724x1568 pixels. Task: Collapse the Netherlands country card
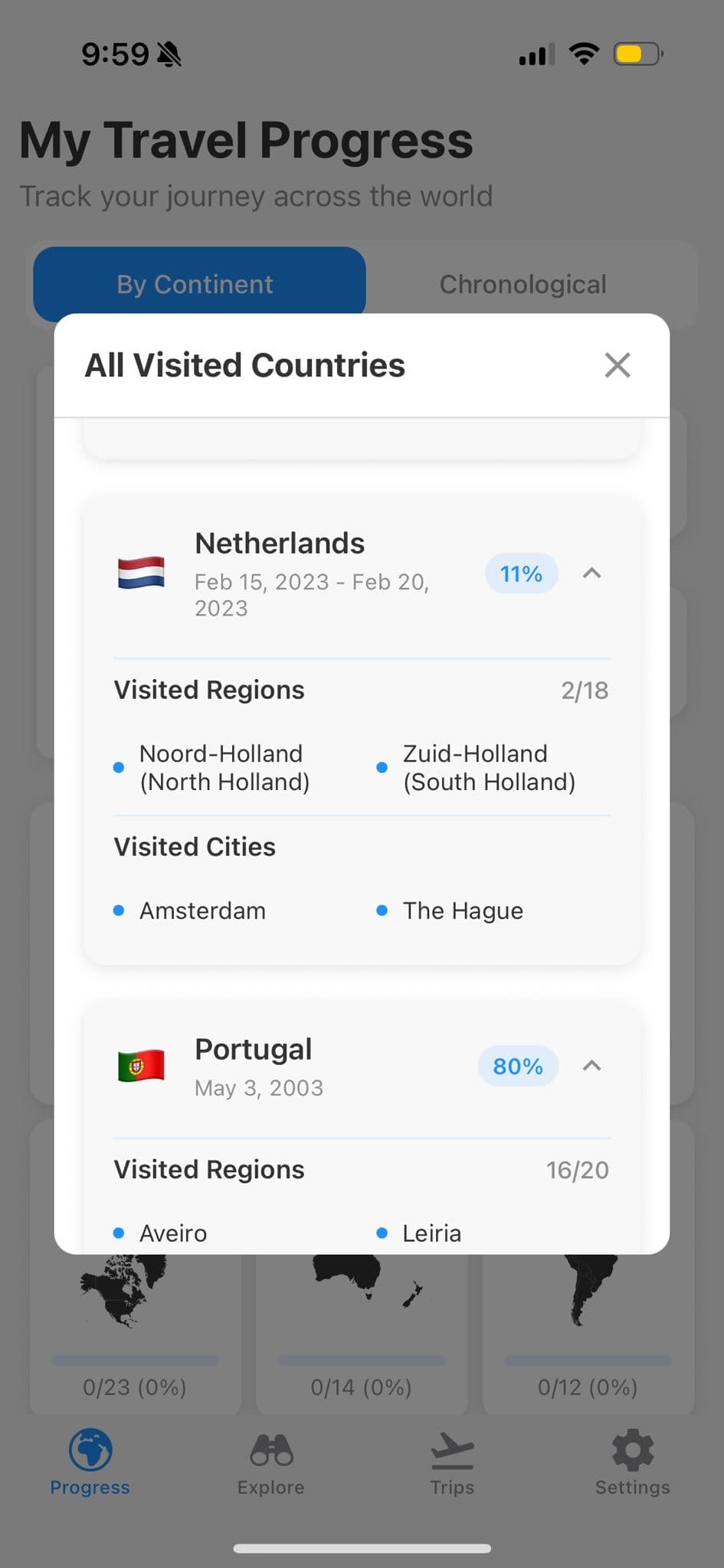click(591, 573)
